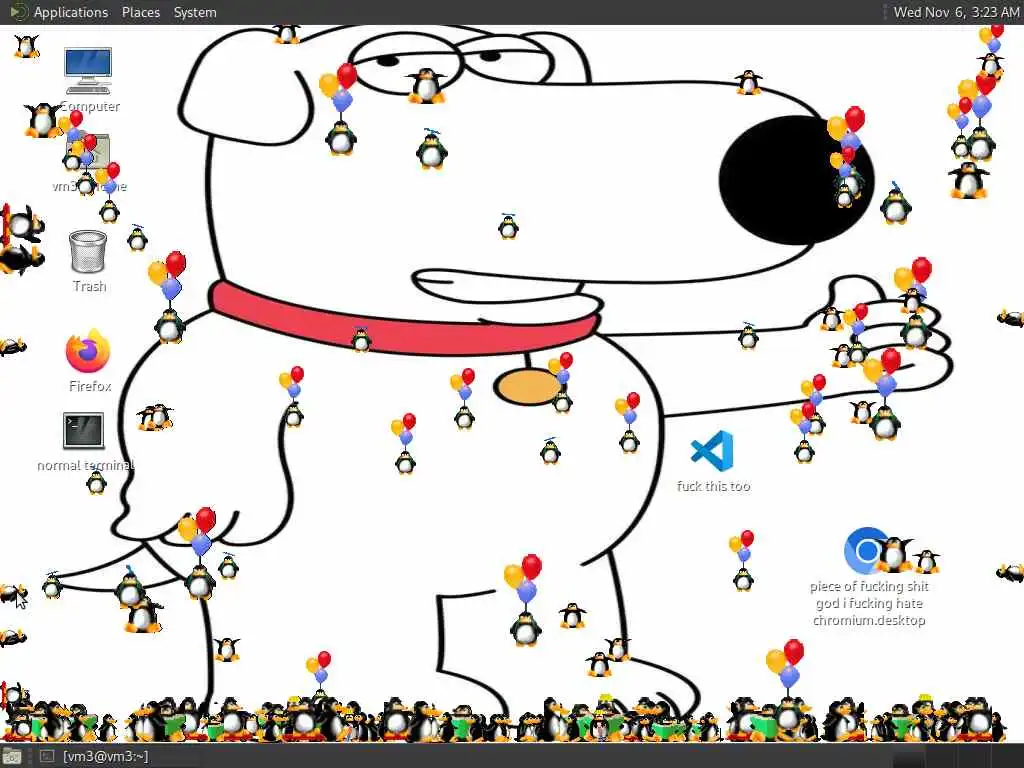The width and height of the screenshot is (1024, 768).
Task: Click the 'Trash' icon label
Action: click(89, 286)
